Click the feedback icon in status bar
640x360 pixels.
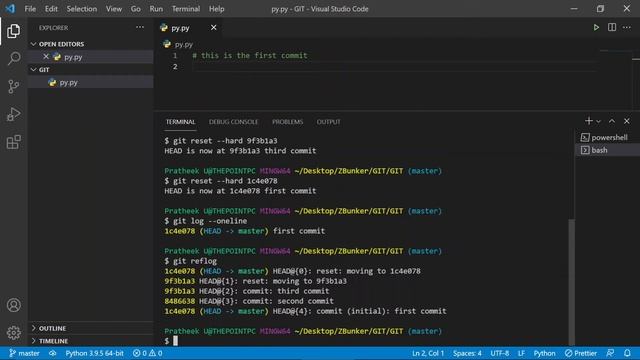pos(610,353)
